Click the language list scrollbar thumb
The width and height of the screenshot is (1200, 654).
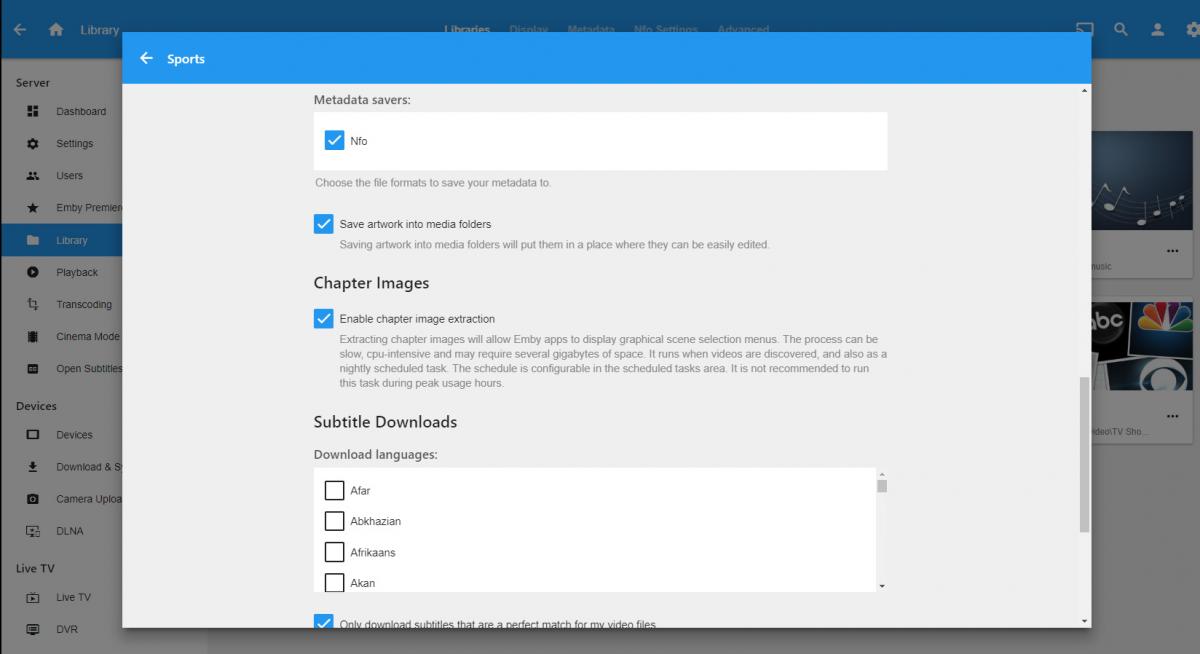point(882,486)
